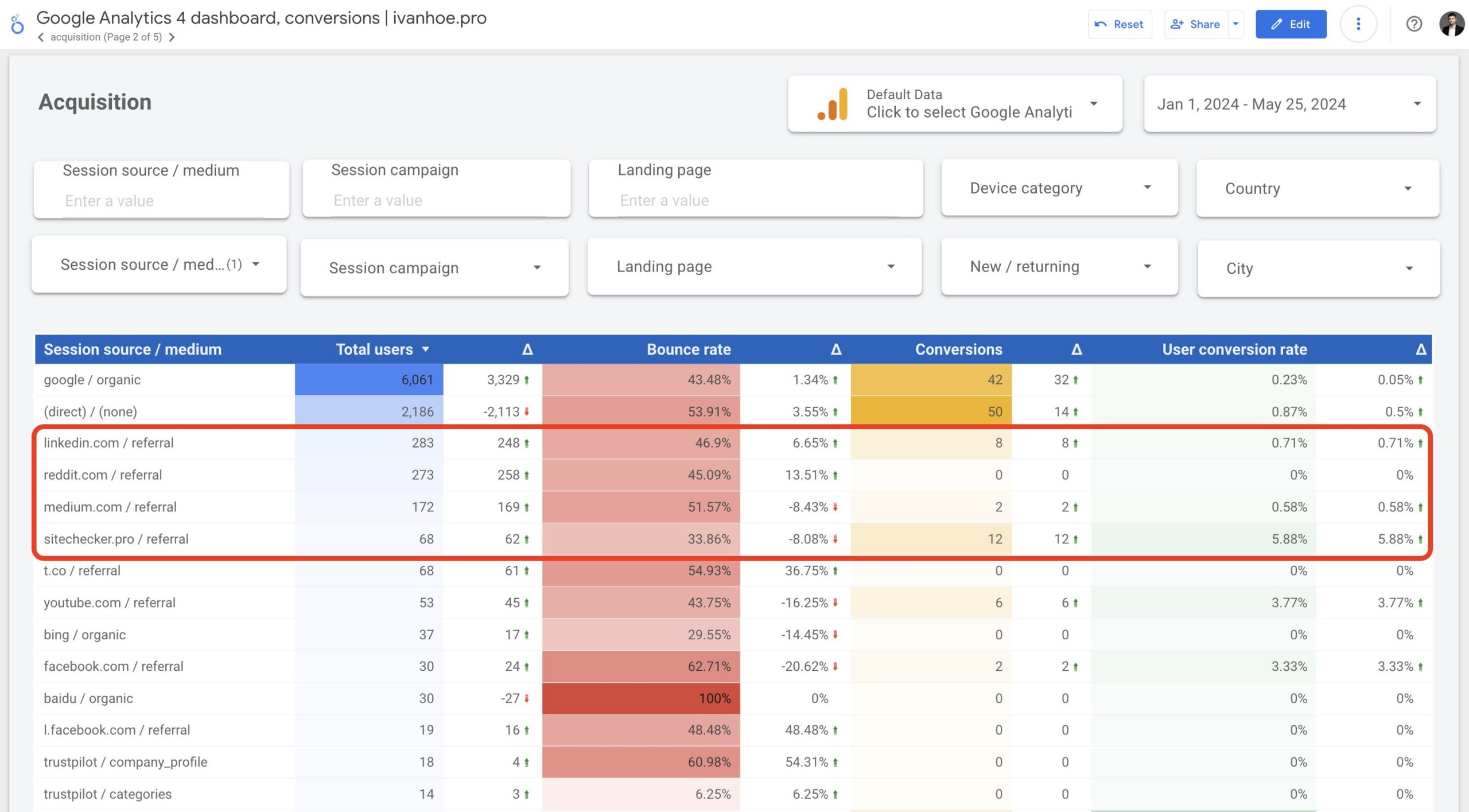Select the reddit.com / referral row
The height and width of the screenshot is (812, 1469).
coord(733,475)
